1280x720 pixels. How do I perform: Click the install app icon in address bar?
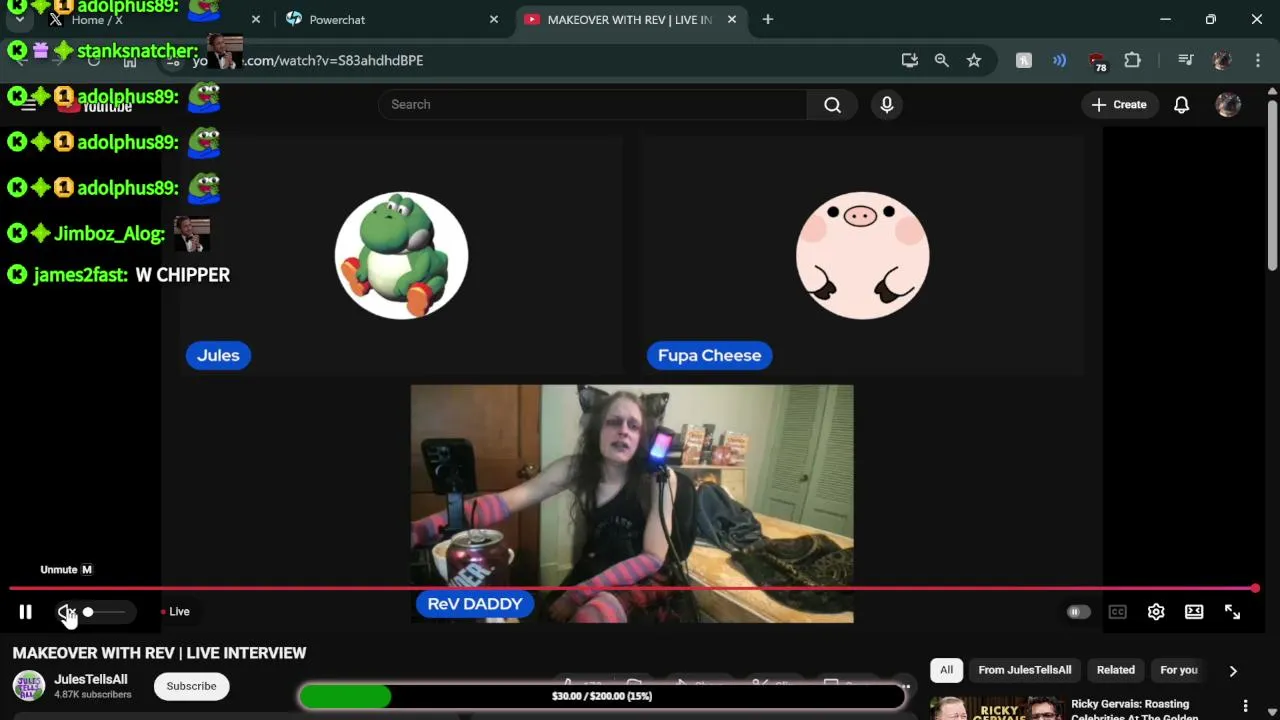tap(910, 60)
